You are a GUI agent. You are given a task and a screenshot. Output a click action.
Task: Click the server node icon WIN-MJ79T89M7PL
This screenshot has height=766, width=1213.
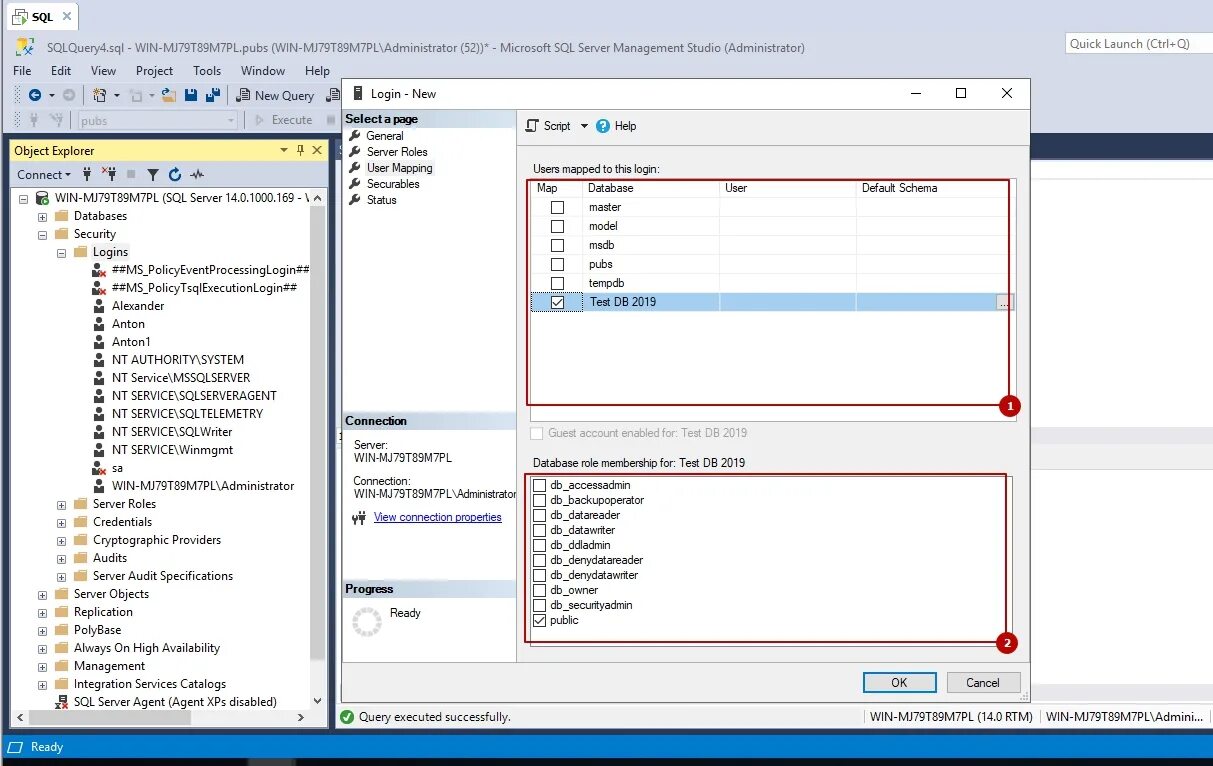click(42, 198)
